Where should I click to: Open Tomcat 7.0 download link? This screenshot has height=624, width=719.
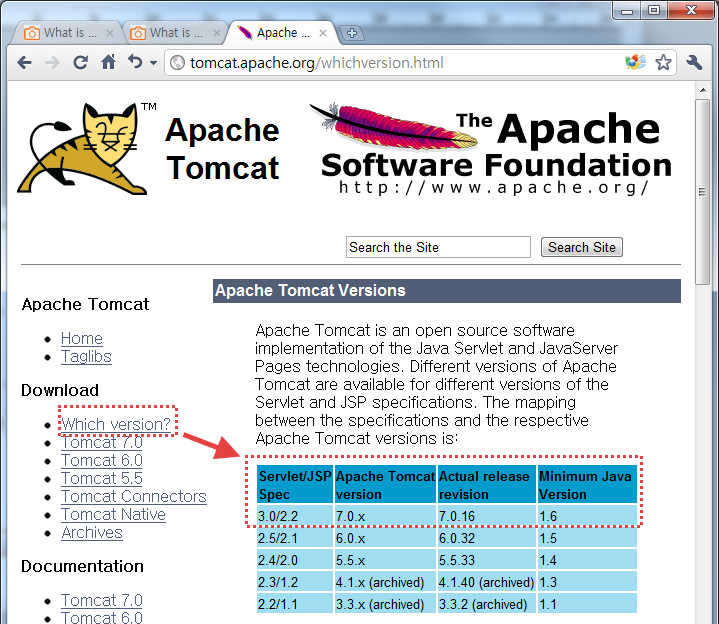coord(102,442)
